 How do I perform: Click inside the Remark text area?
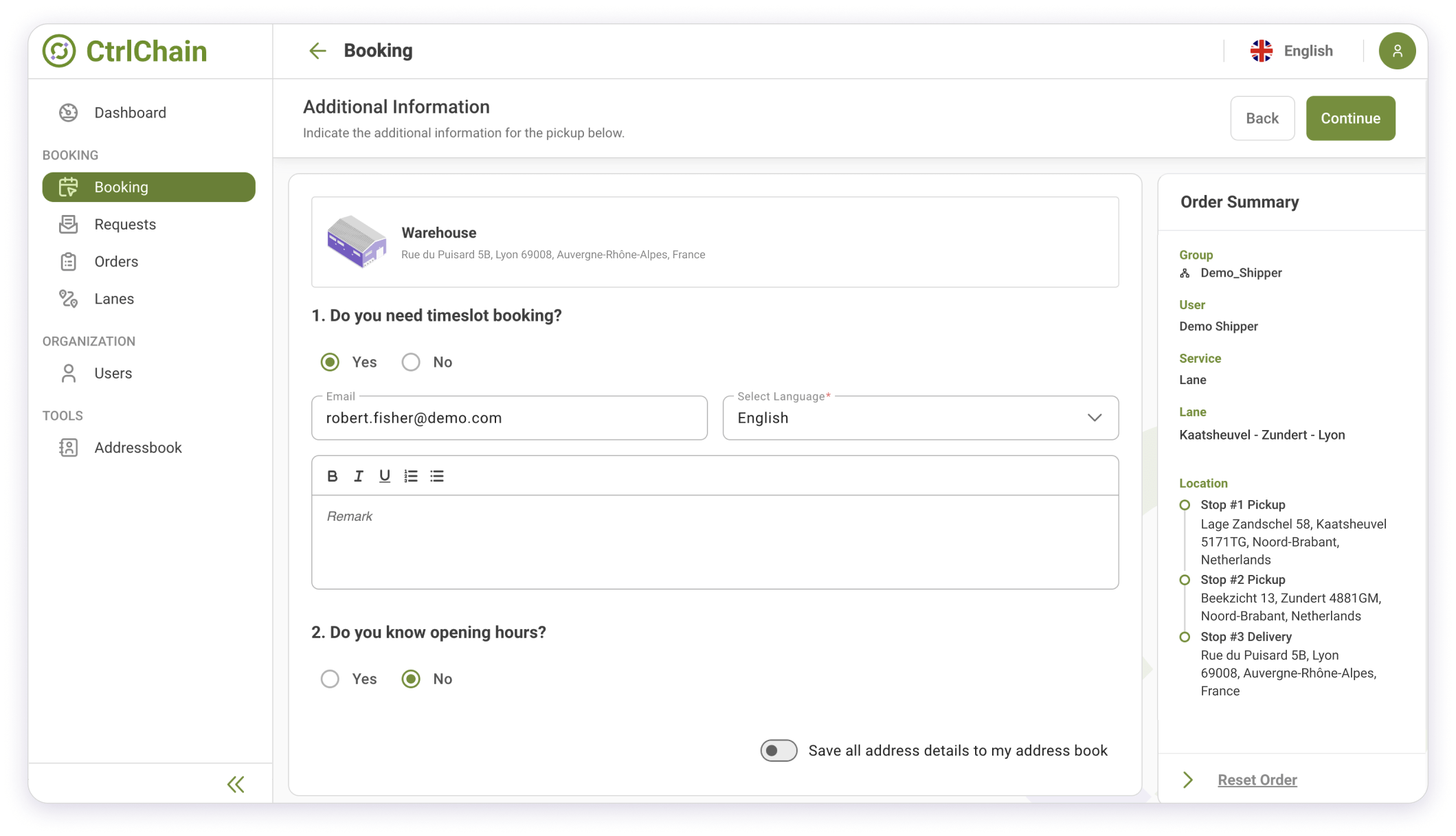715,541
